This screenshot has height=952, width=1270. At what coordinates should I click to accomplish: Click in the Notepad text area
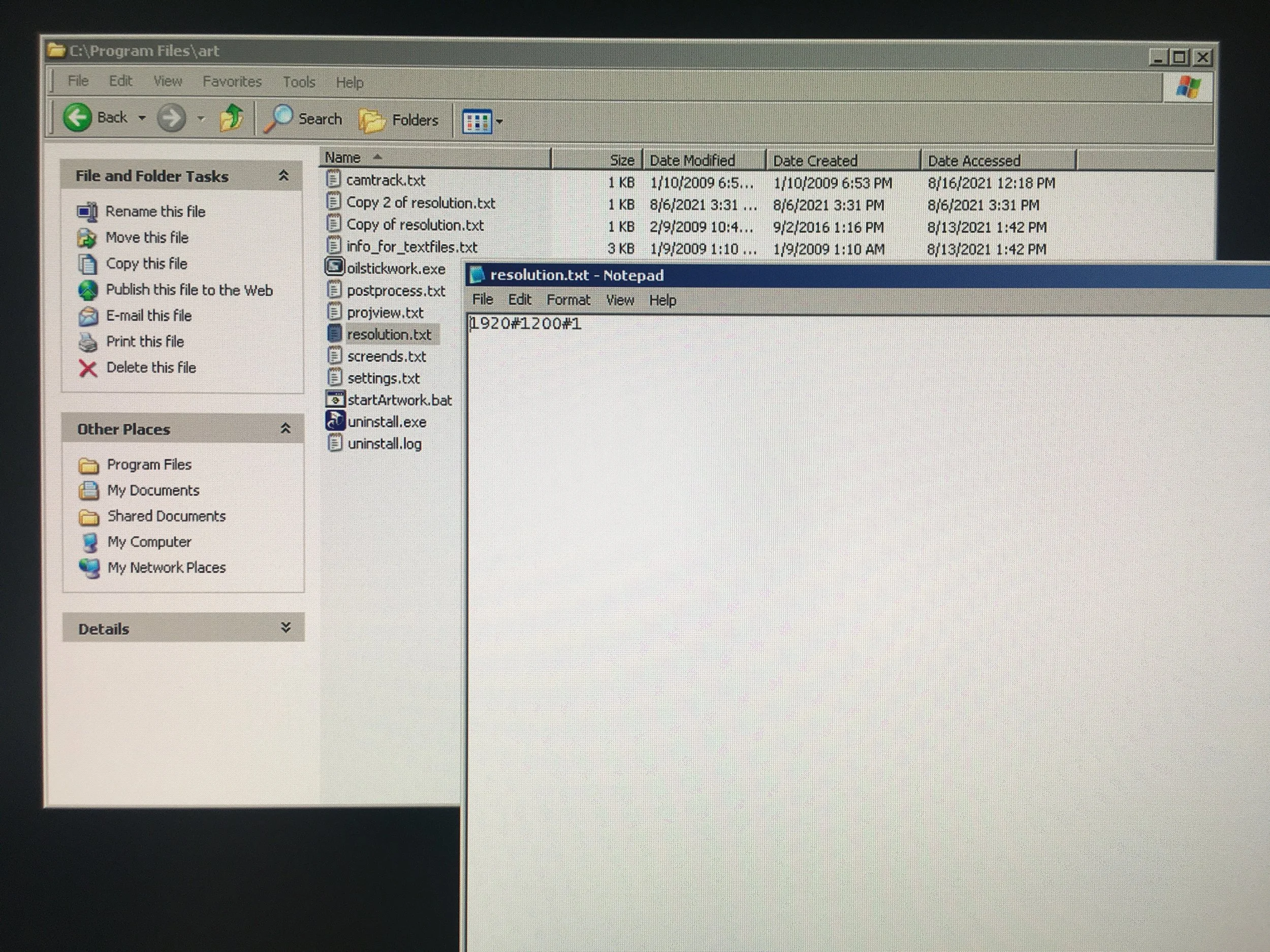coord(861,574)
